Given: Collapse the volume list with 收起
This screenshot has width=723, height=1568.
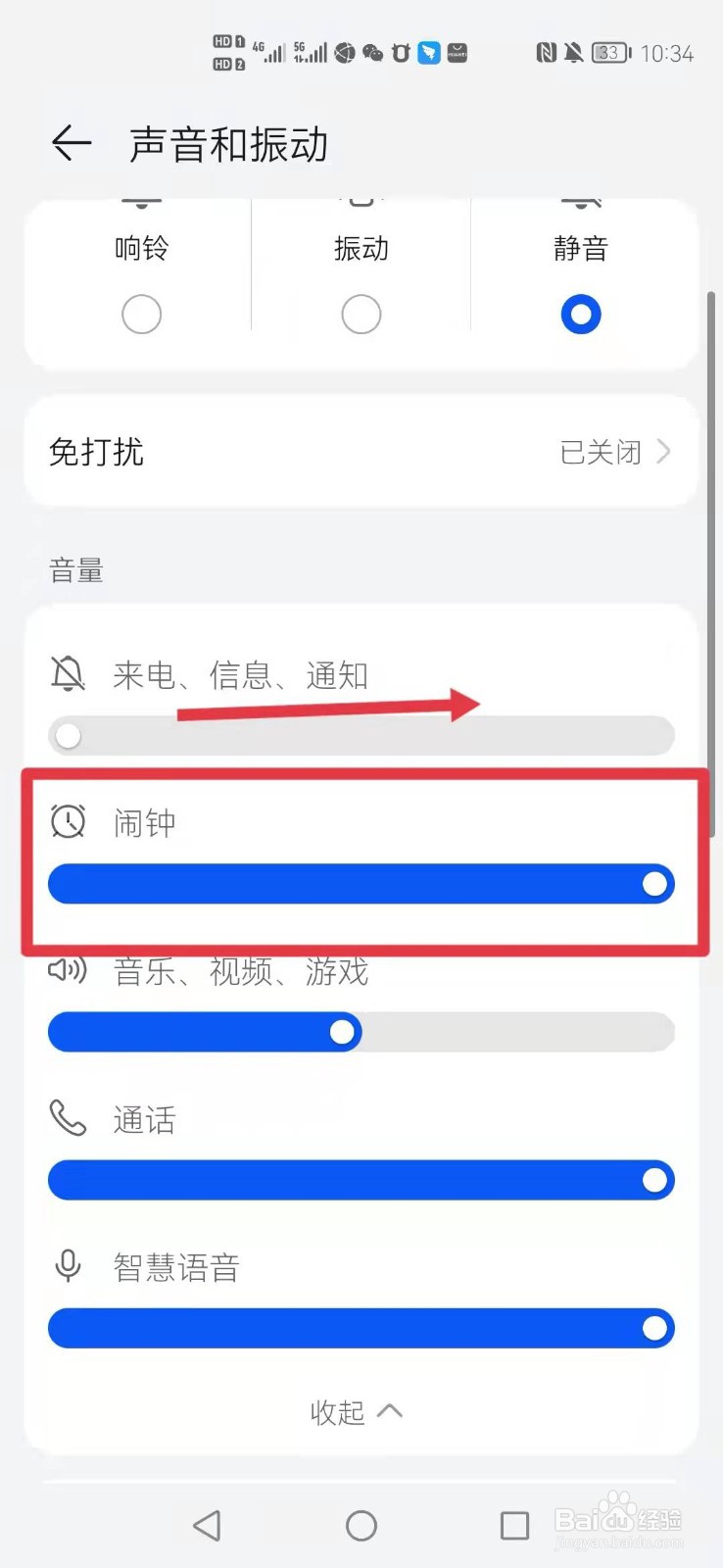Looking at the screenshot, I should pyautogui.click(x=357, y=1411).
